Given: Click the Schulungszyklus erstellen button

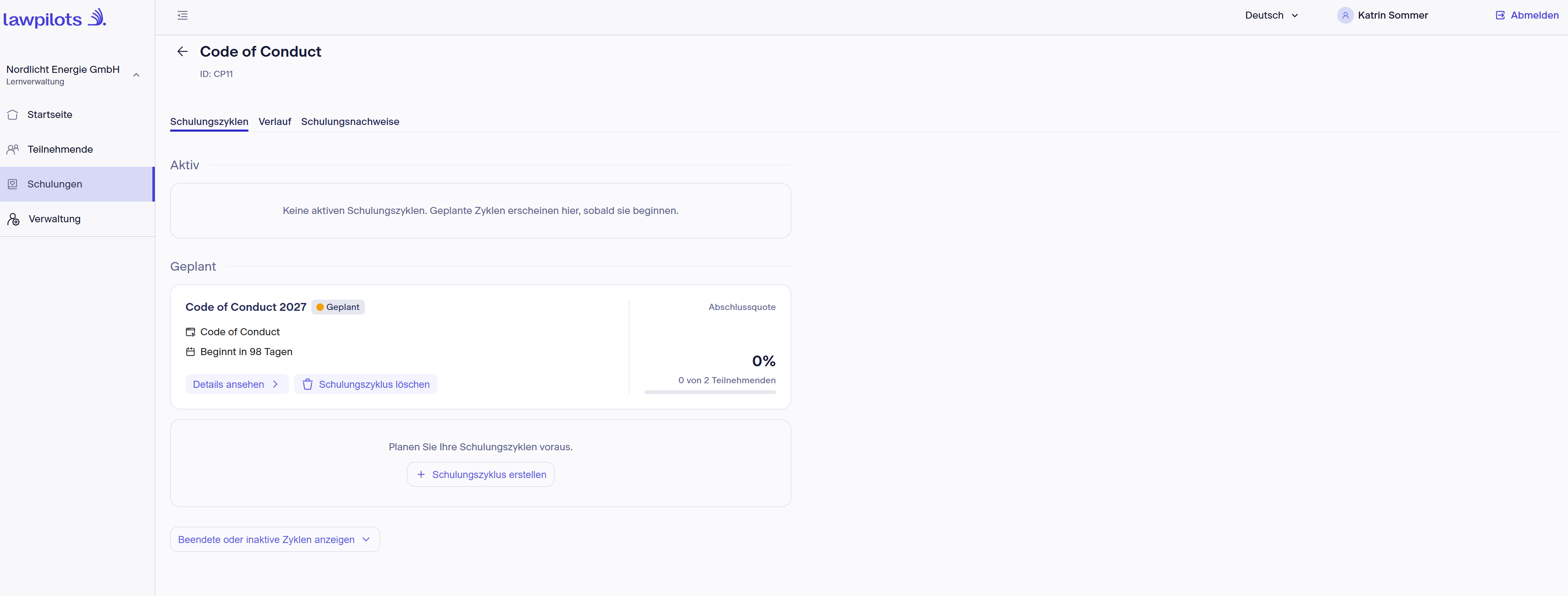Looking at the screenshot, I should point(480,474).
